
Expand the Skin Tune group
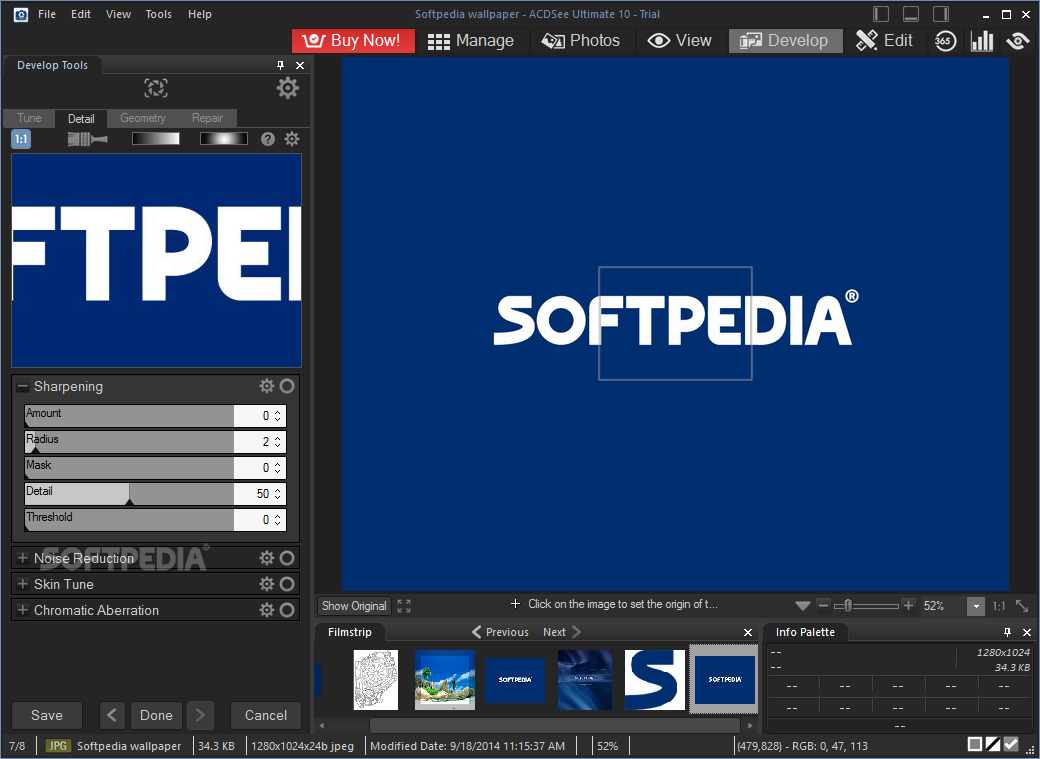[23, 584]
